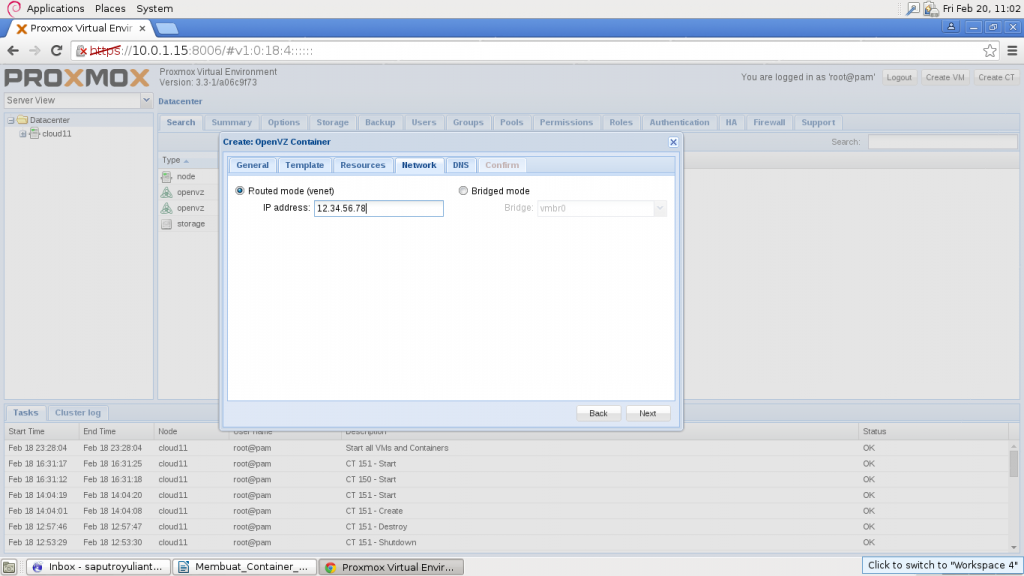Open the Applications menu
The width and height of the screenshot is (1024, 576).
click(x=56, y=8)
